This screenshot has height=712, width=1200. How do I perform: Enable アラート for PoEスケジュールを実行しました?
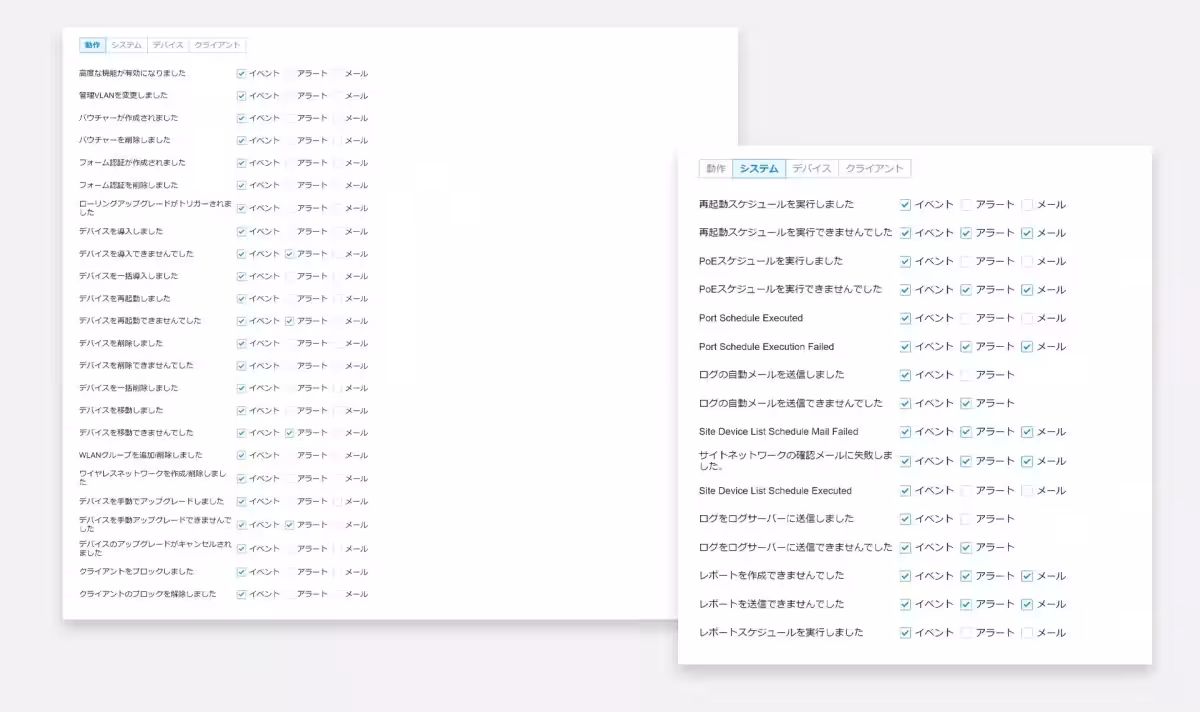click(966, 261)
